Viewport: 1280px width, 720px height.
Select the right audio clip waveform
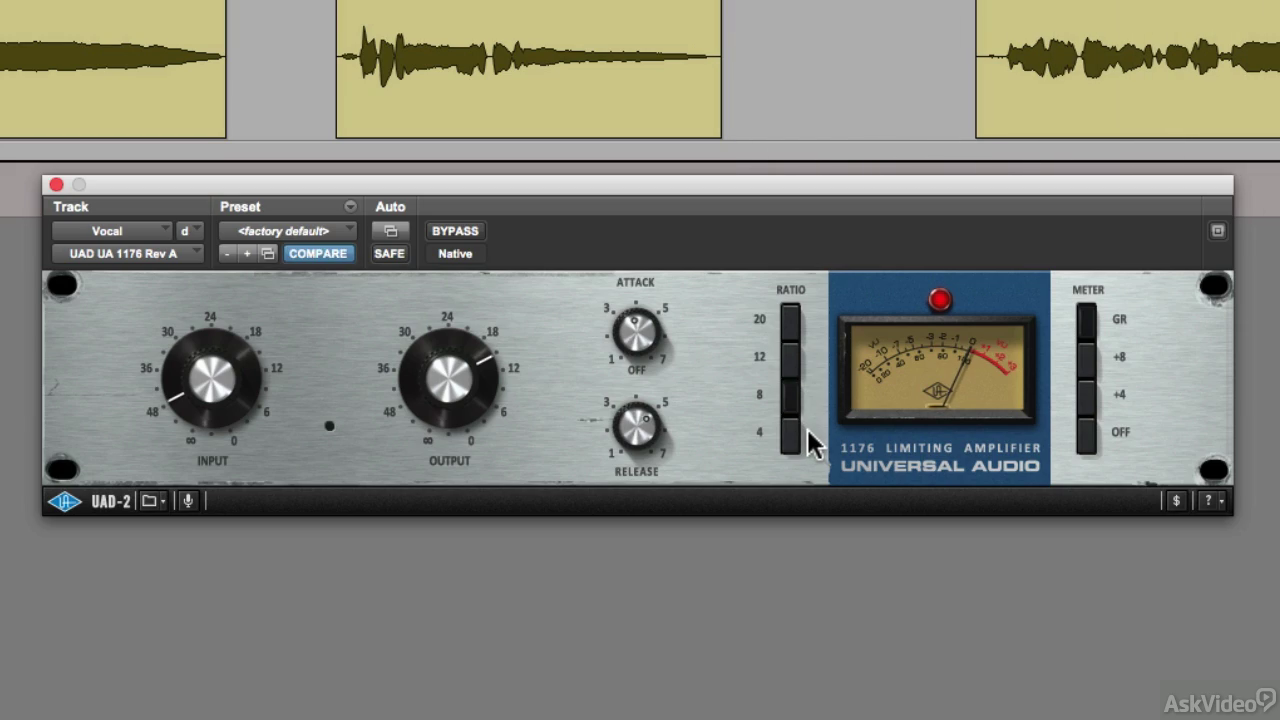(1128, 69)
